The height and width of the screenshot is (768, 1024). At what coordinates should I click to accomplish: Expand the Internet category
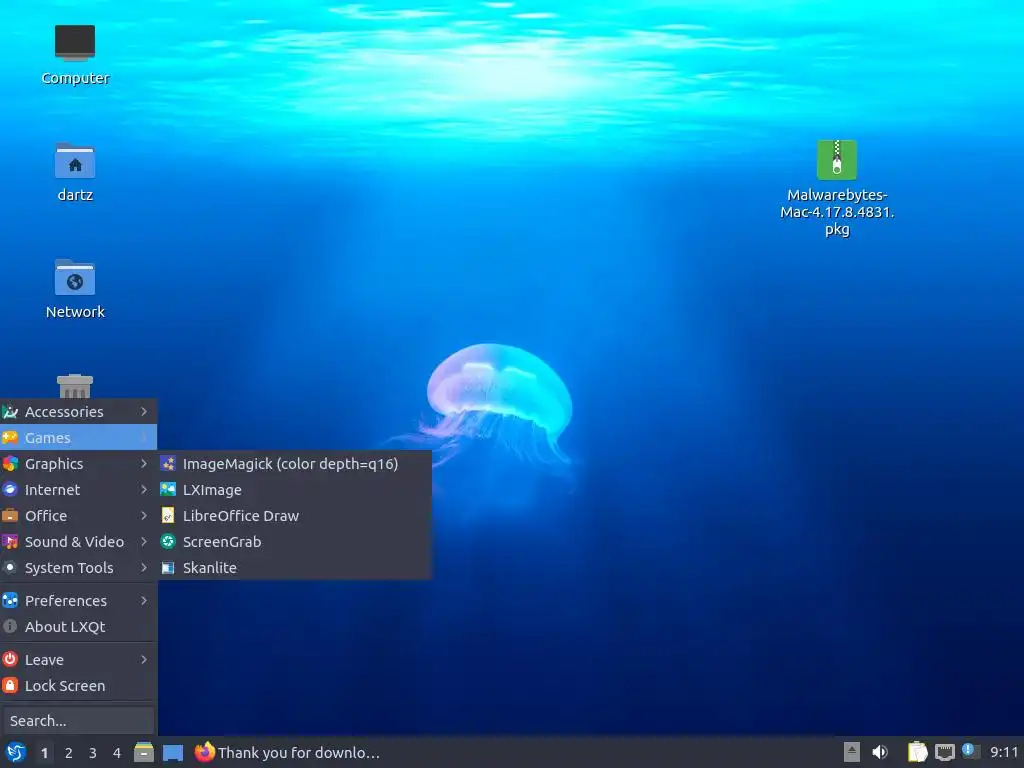click(x=78, y=490)
